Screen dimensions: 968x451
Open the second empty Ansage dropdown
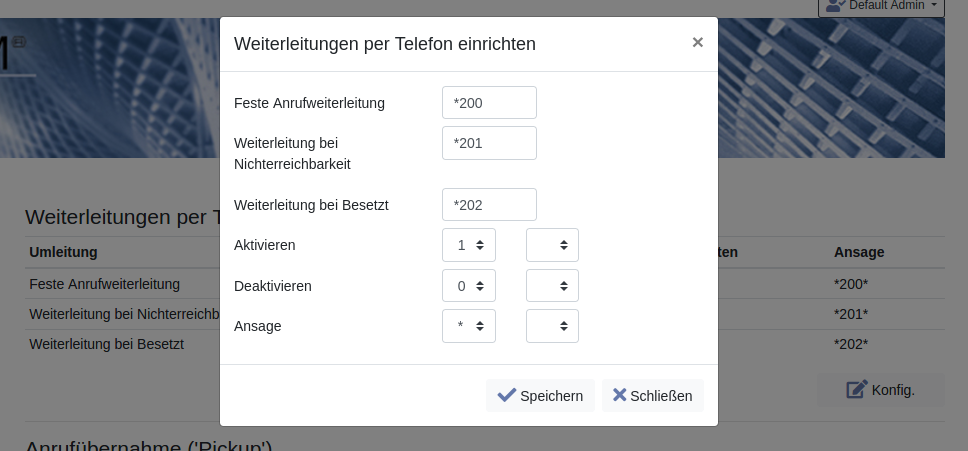coord(552,326)
